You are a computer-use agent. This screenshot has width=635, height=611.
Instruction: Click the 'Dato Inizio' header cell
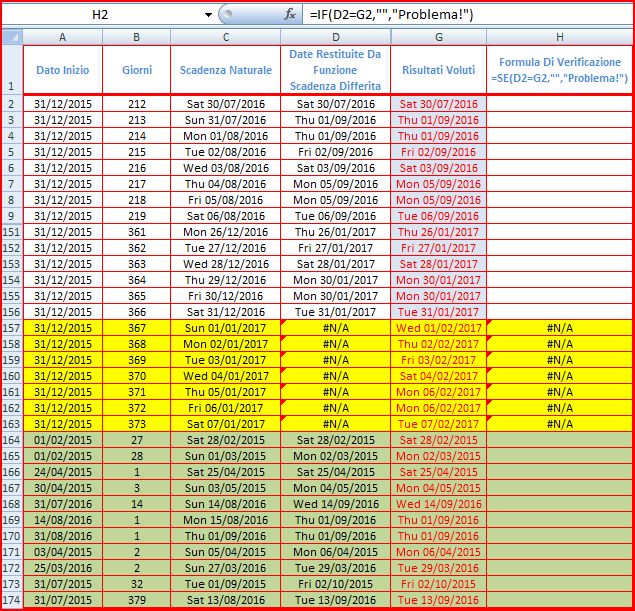tap(63, 70)
